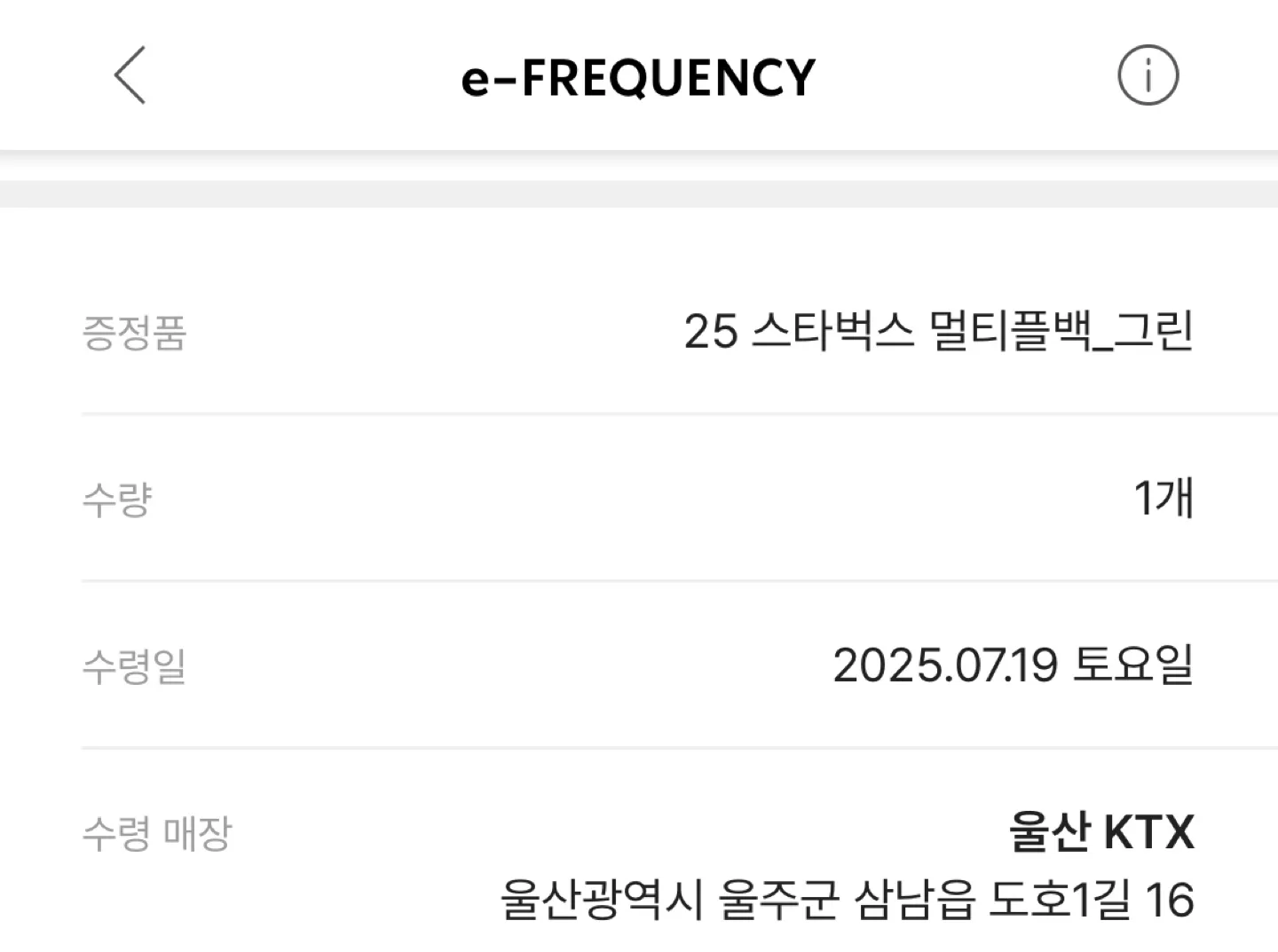Tap the e-FREQUENCY page title
Image resolution: width=1278 pixels, height=952 pixels.
pyautogui.click(x=638, y=77)
